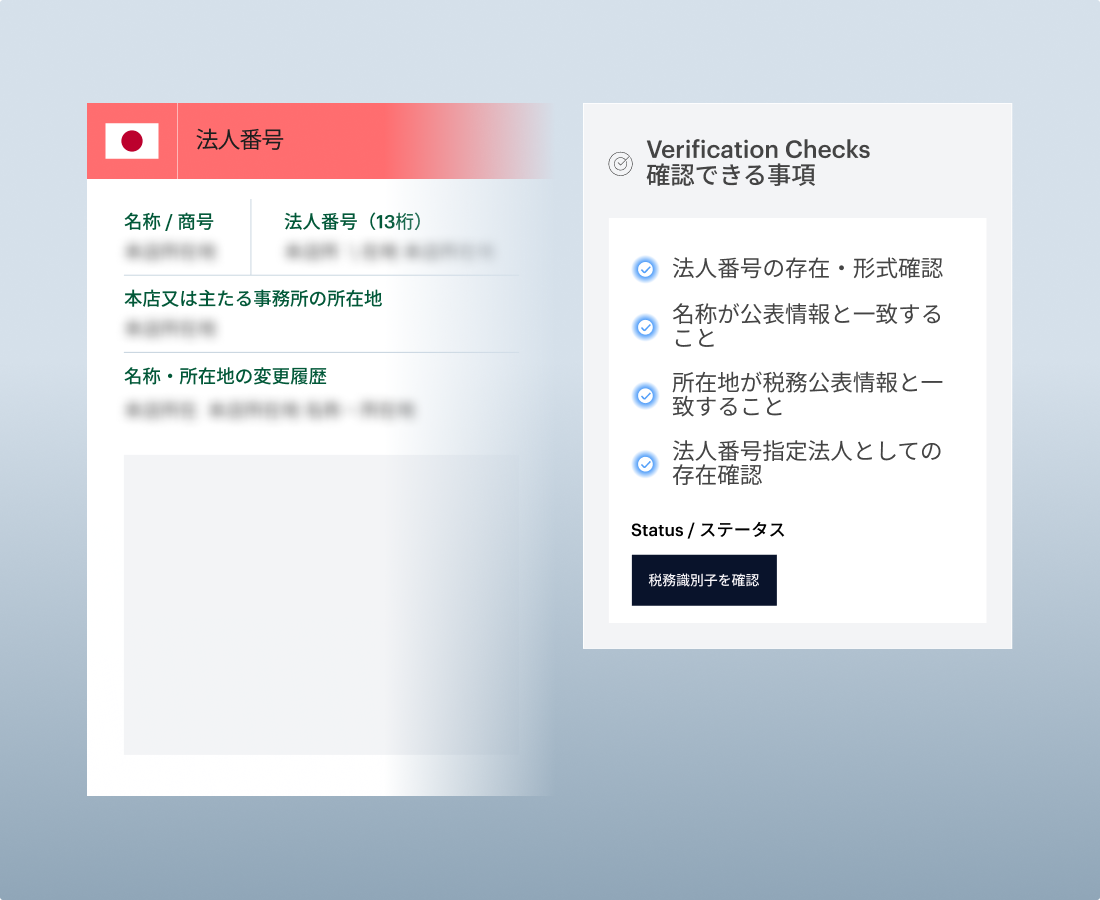Click checkmark icon beside 所在地が税務公表情報と一致すること
Screen dimensions: 1100x900
(646, 395)
